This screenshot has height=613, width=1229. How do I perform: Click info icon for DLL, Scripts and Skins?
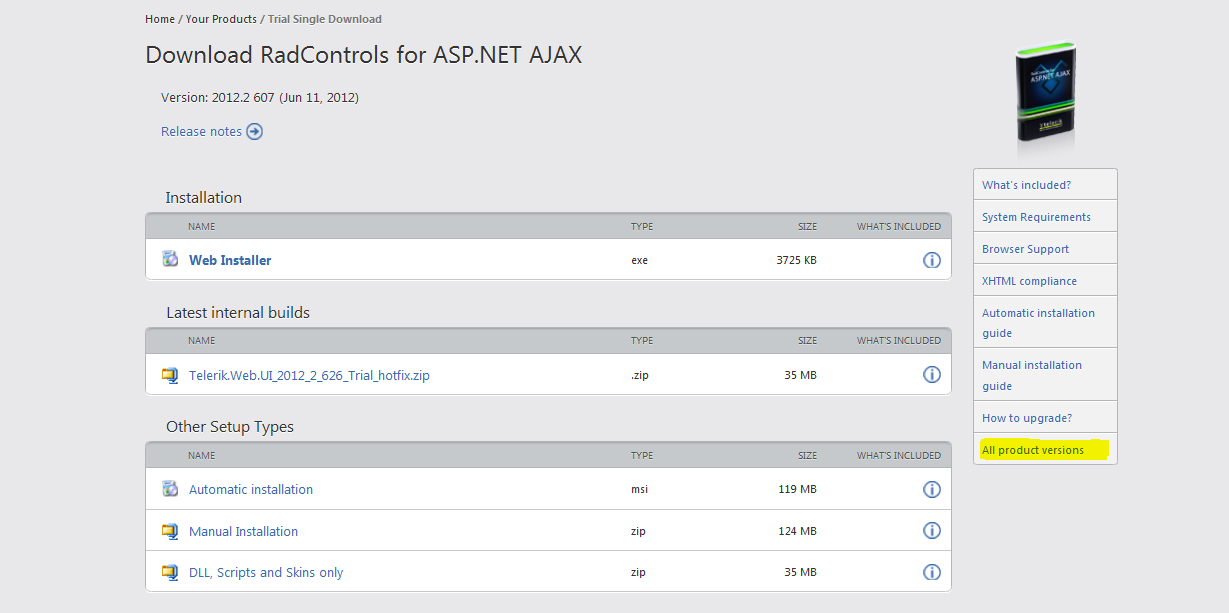pyautogui.click(x=931, y=572)
